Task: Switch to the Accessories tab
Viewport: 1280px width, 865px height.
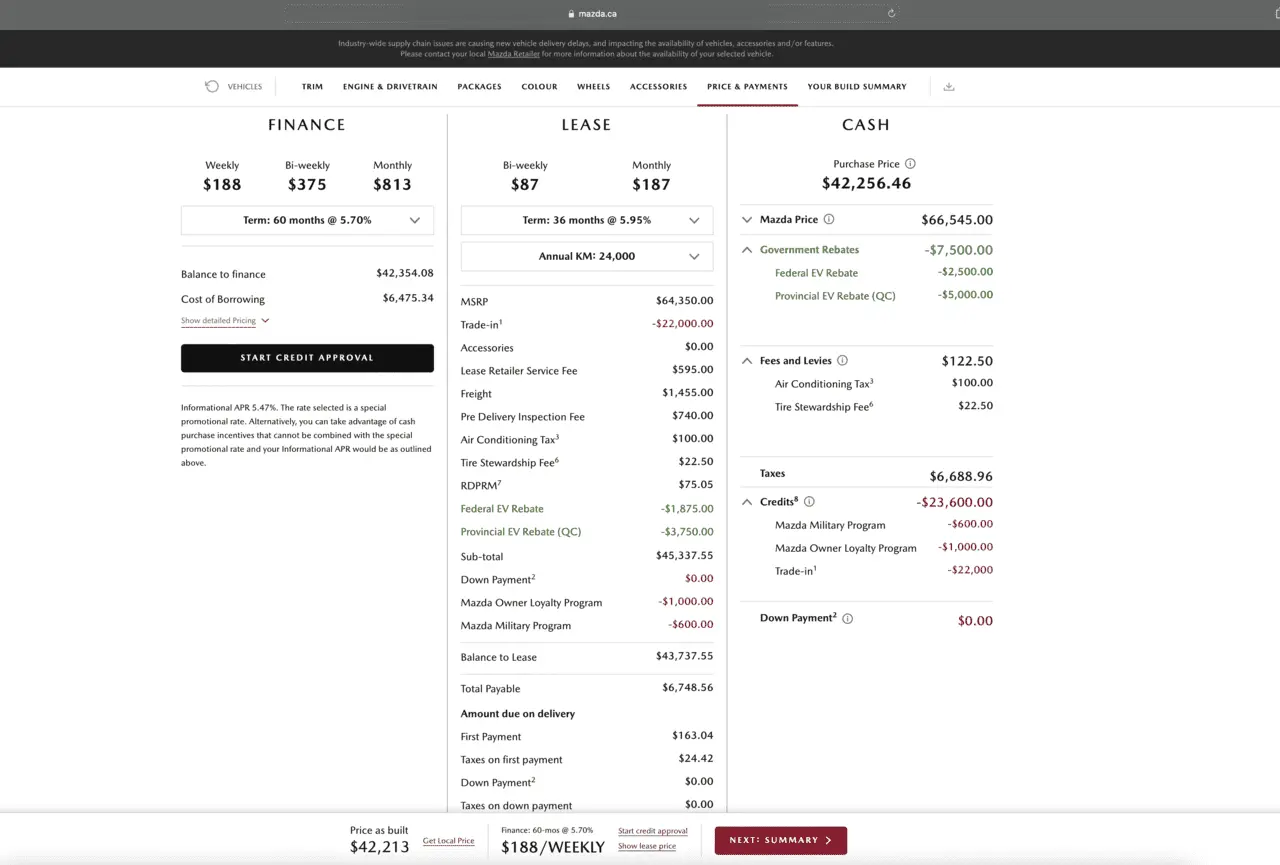Action: pos(658,87)
